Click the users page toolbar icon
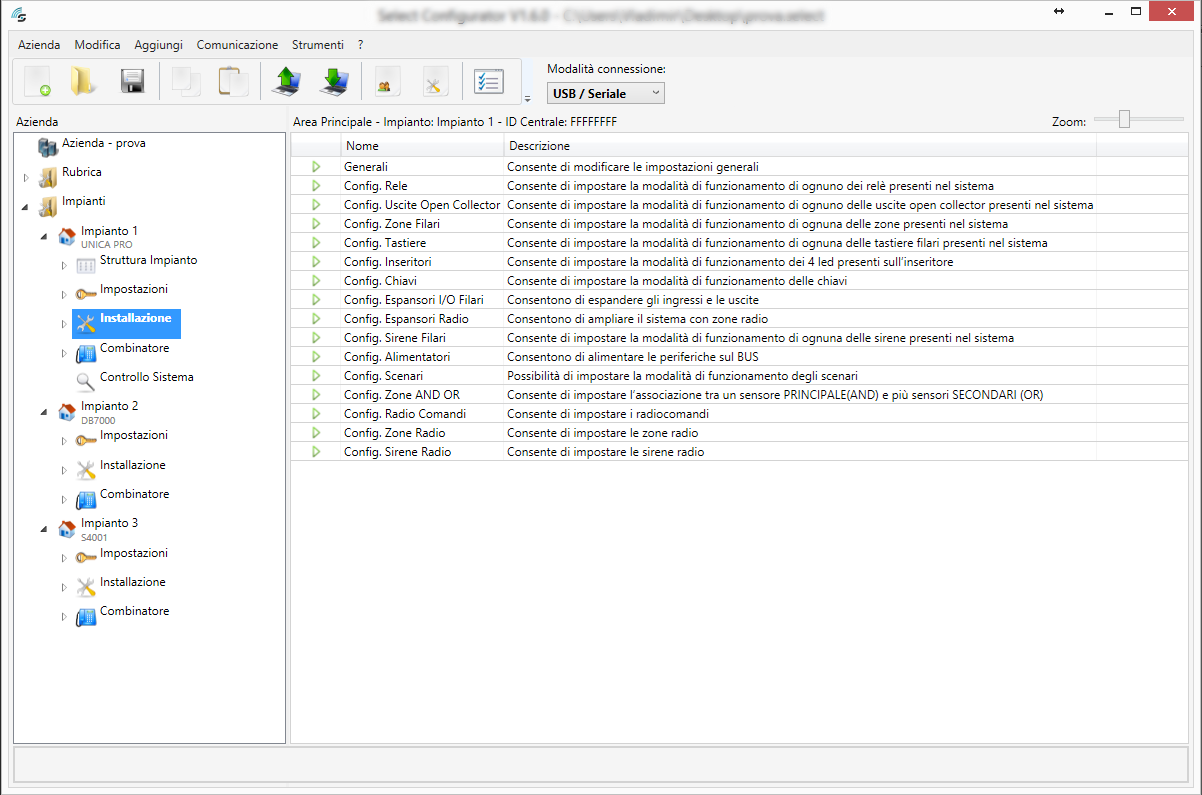The width and height of the screenshot is (1202, 795). [387, 81]
